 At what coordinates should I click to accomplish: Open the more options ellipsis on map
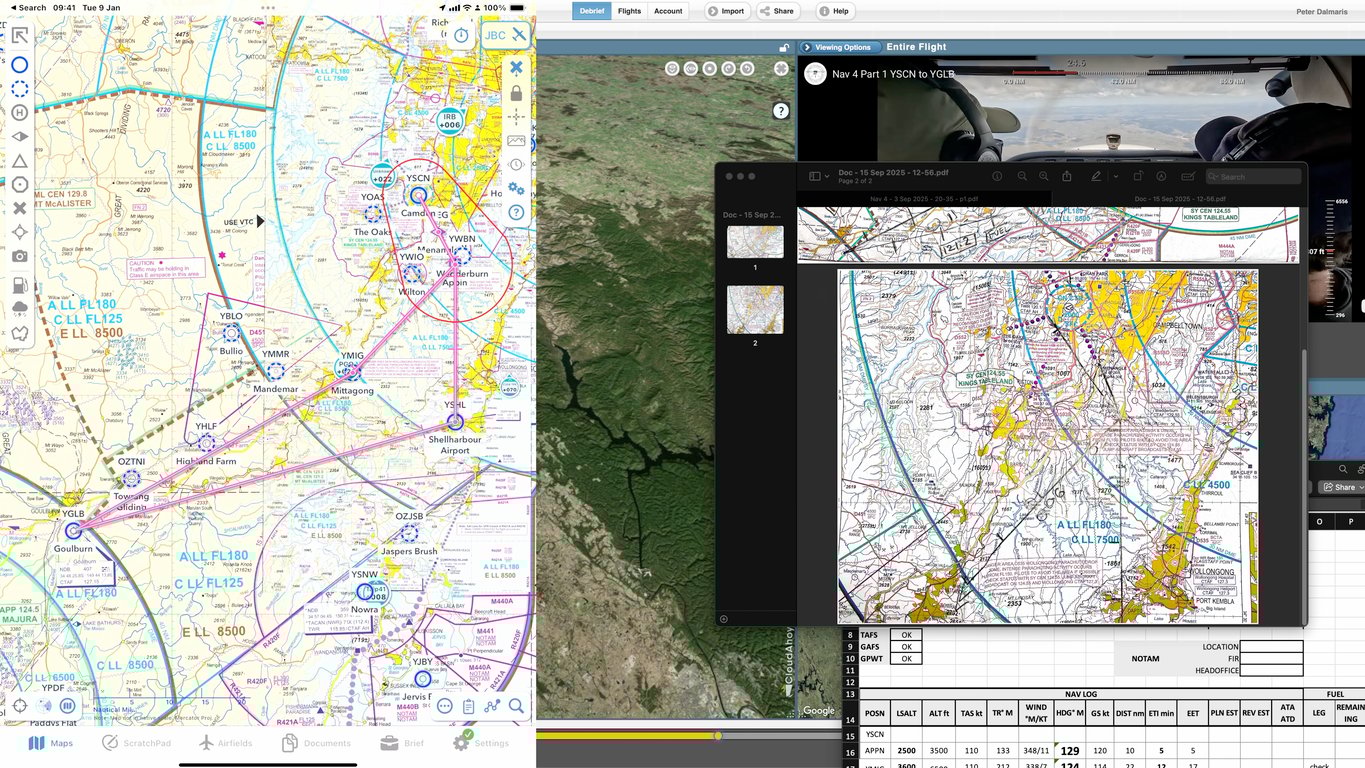point(445,706)
